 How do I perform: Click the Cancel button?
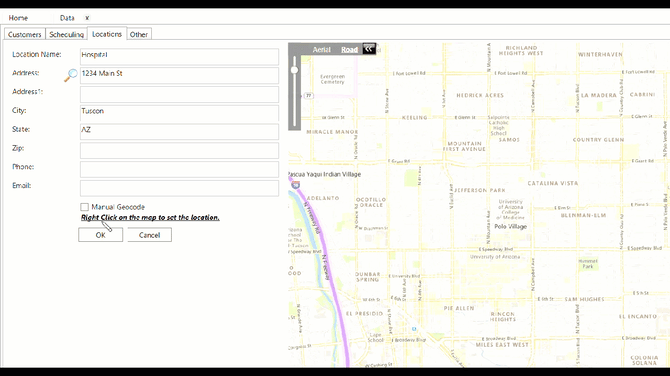pyautogui.click(x=150, y=235)
